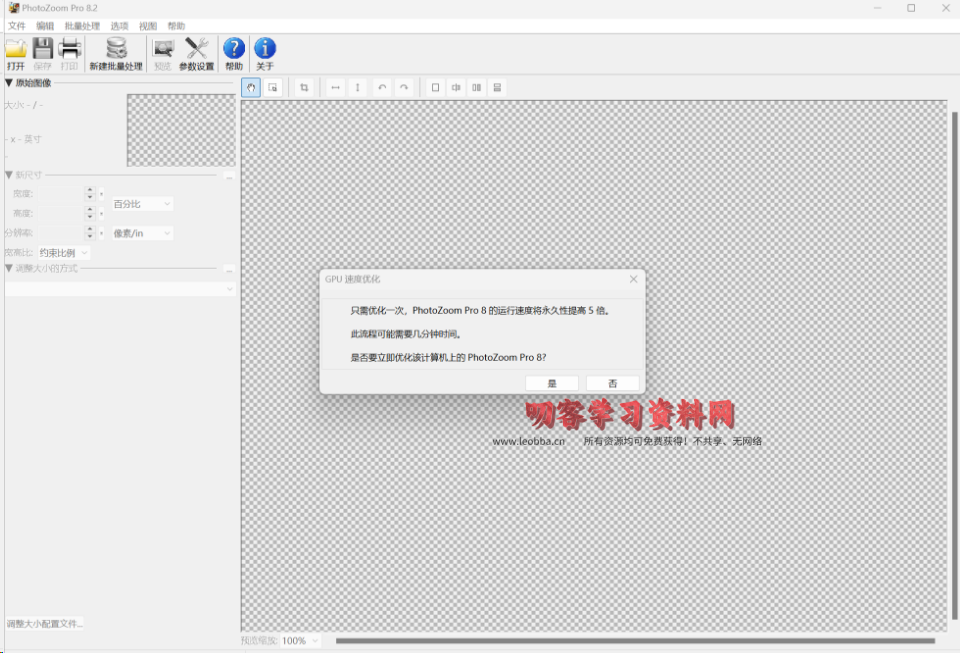Click the PhotoZoom Pro app icon in title bar

(x=13, y=8)
